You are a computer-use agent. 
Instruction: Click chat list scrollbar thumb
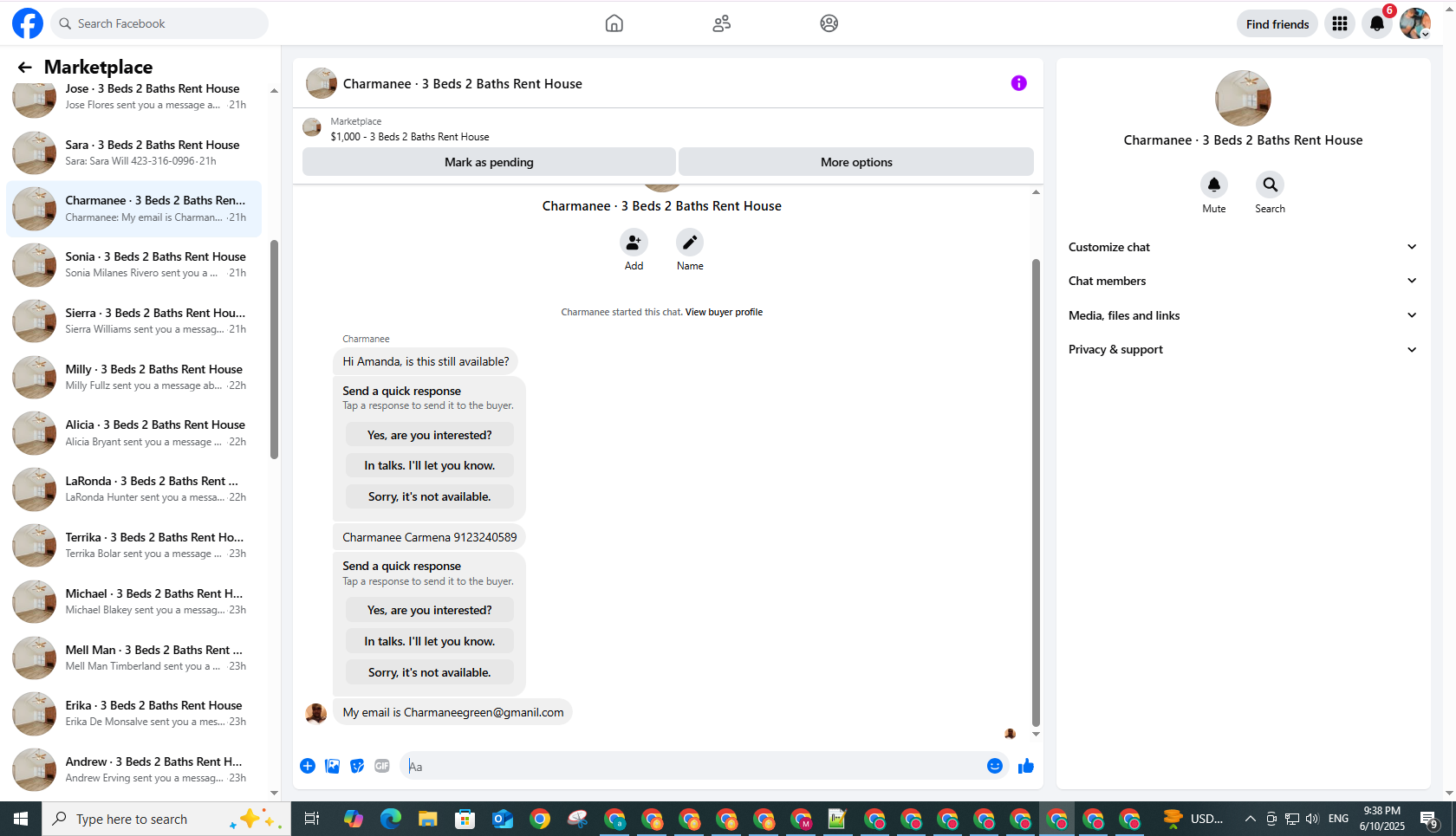coord(274,349)
